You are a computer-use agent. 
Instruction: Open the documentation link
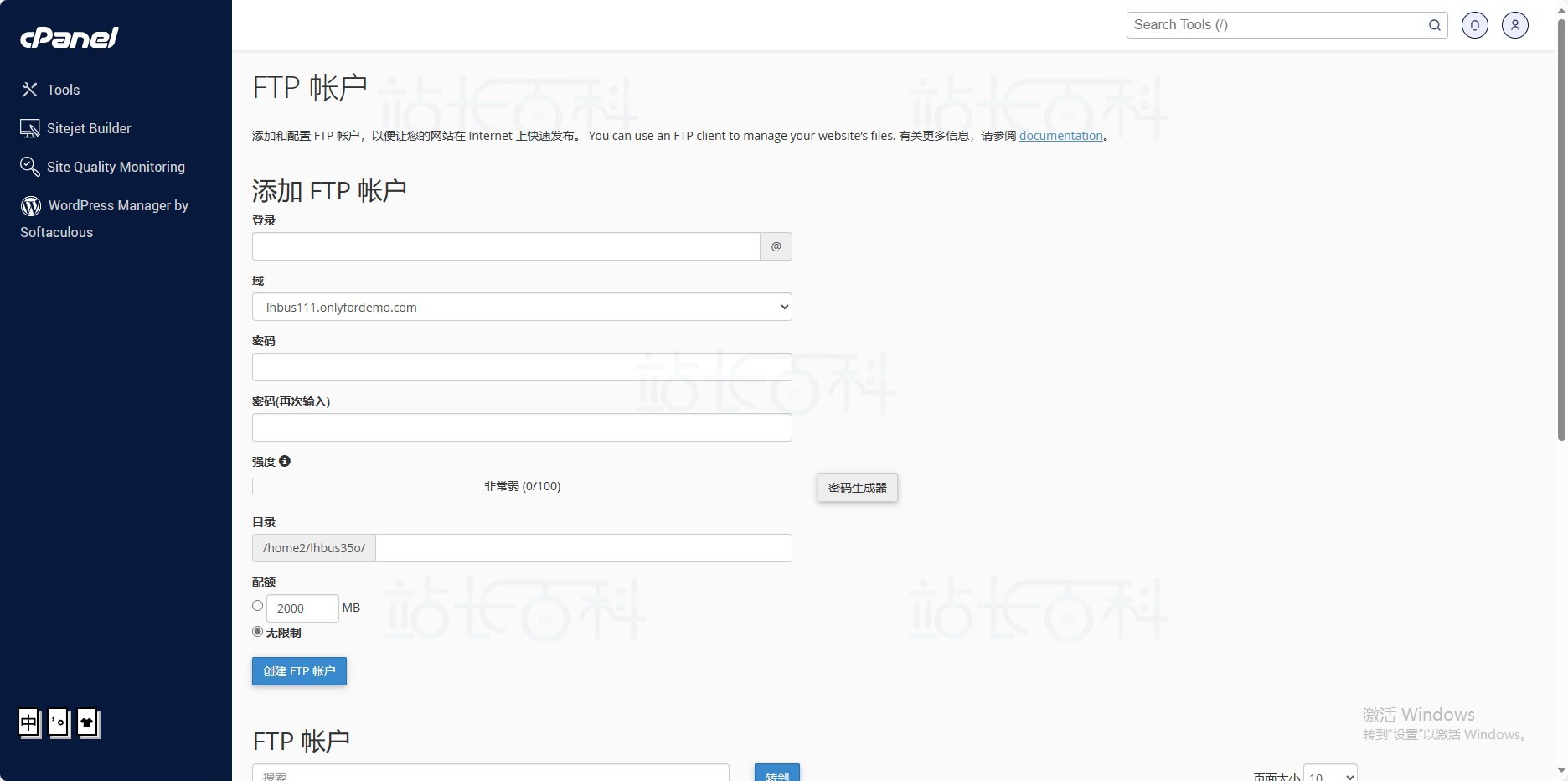1060,136
